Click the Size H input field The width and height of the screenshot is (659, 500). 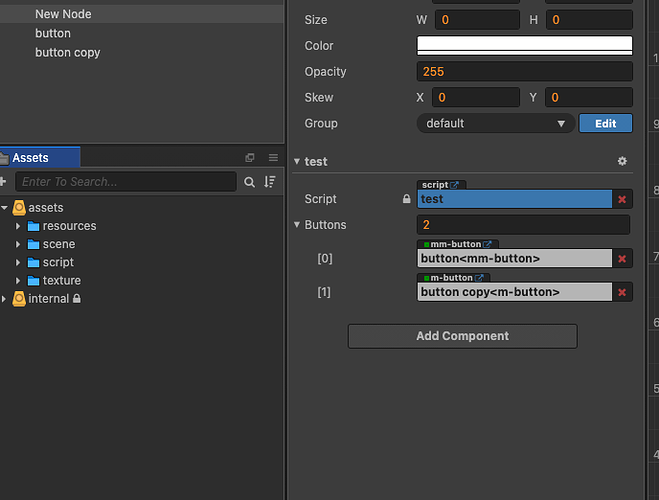tap(589, 20)
